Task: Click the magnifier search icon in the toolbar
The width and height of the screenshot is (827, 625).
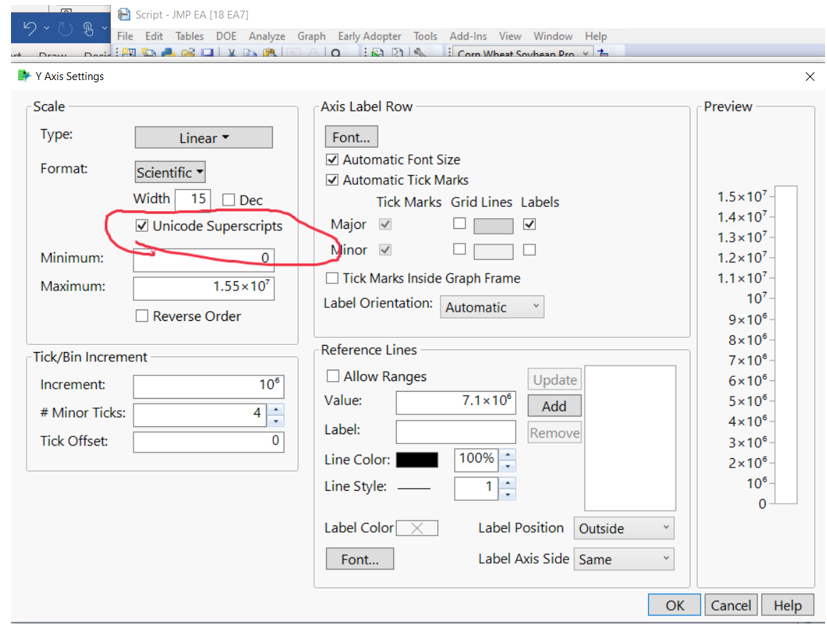Action: pyautogui.click(x=335, y=54)
